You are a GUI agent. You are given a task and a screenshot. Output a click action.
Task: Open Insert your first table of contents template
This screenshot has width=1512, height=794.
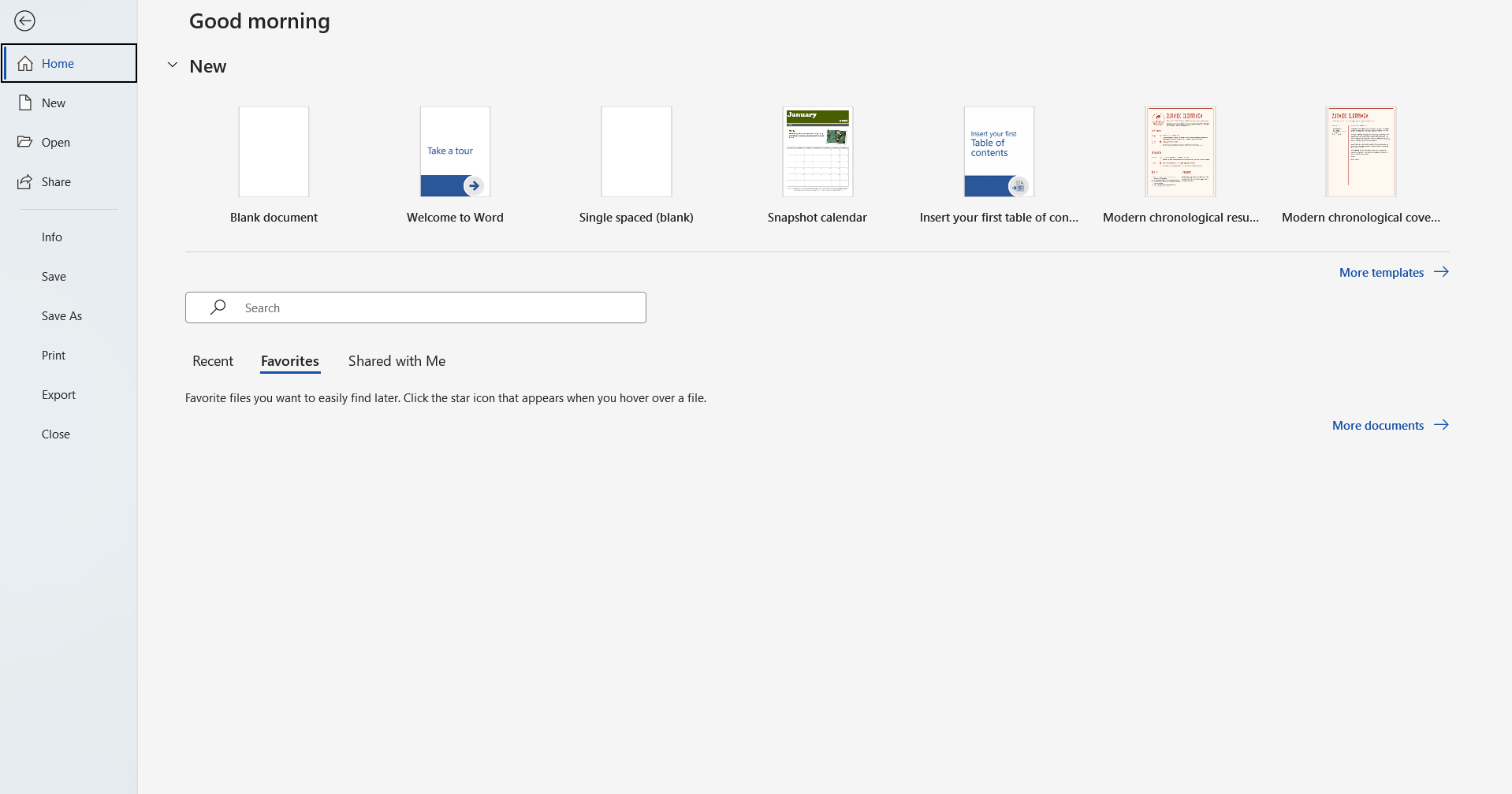tap(999, 151)
